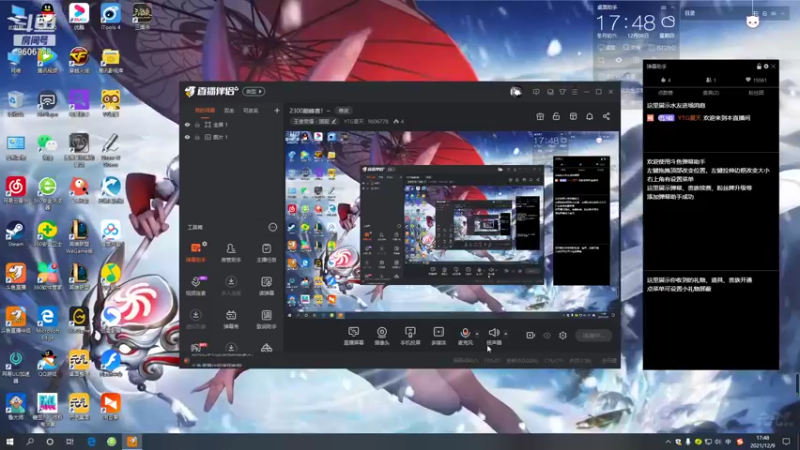Screen dimensions: 800x450
Task: Switch to the third scene tab
Action: (250, 110)
